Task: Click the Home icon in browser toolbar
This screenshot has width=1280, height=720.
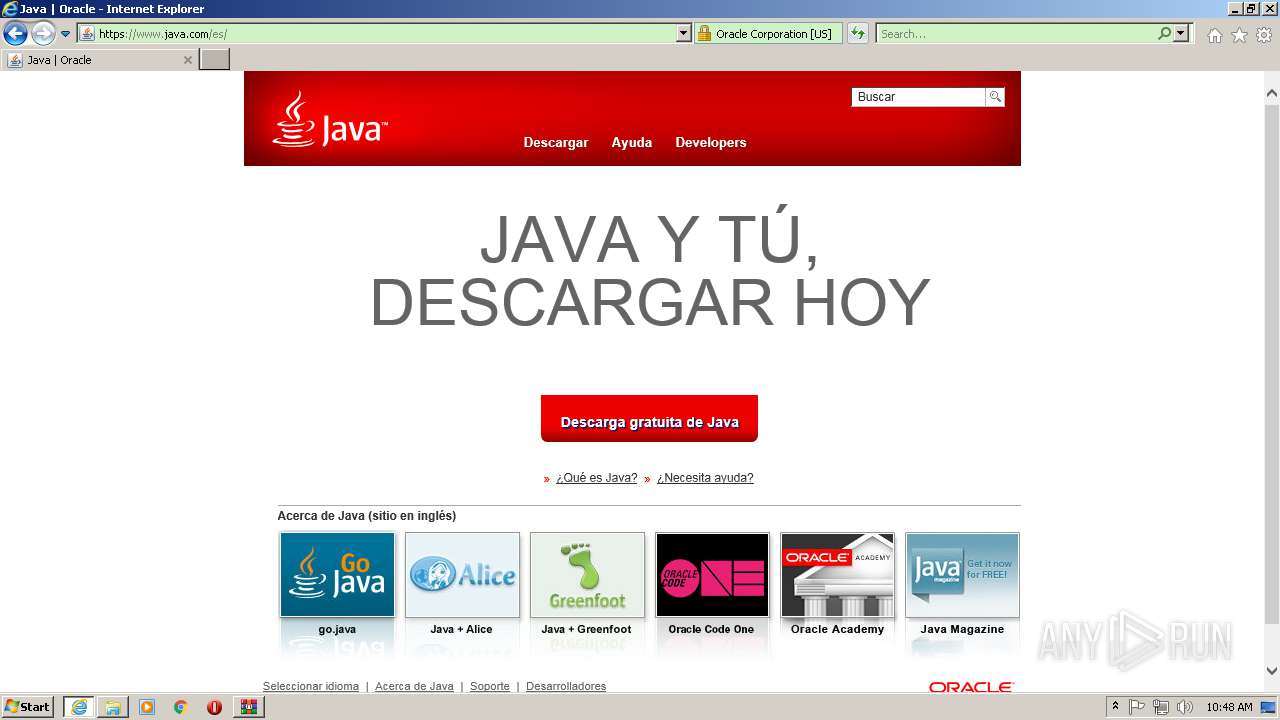Action: click(x=1214, y=35)
